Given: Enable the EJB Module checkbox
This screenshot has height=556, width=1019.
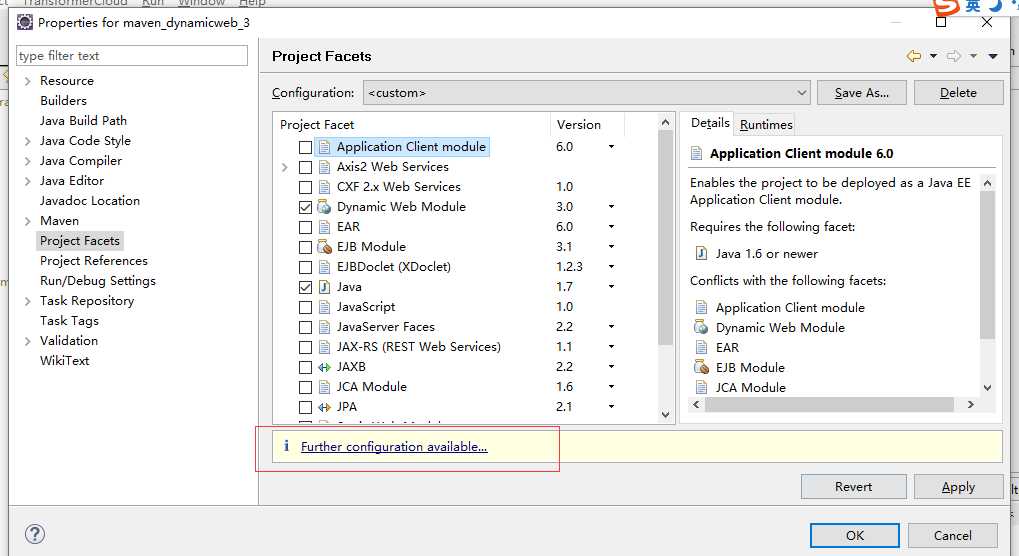Looking at the screenshot, I should click(305, 247).
